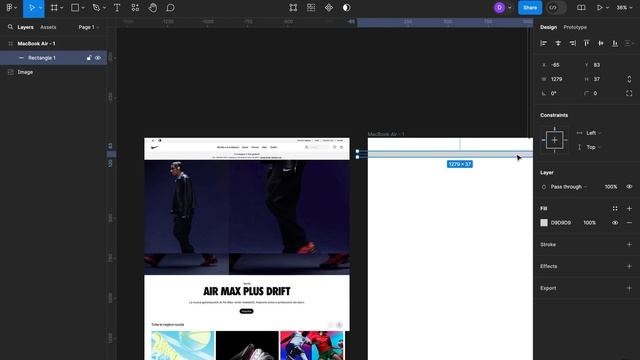Remove the D9D9D9 fill with minus
Viewport: 640px width, 360px height.
629,223
